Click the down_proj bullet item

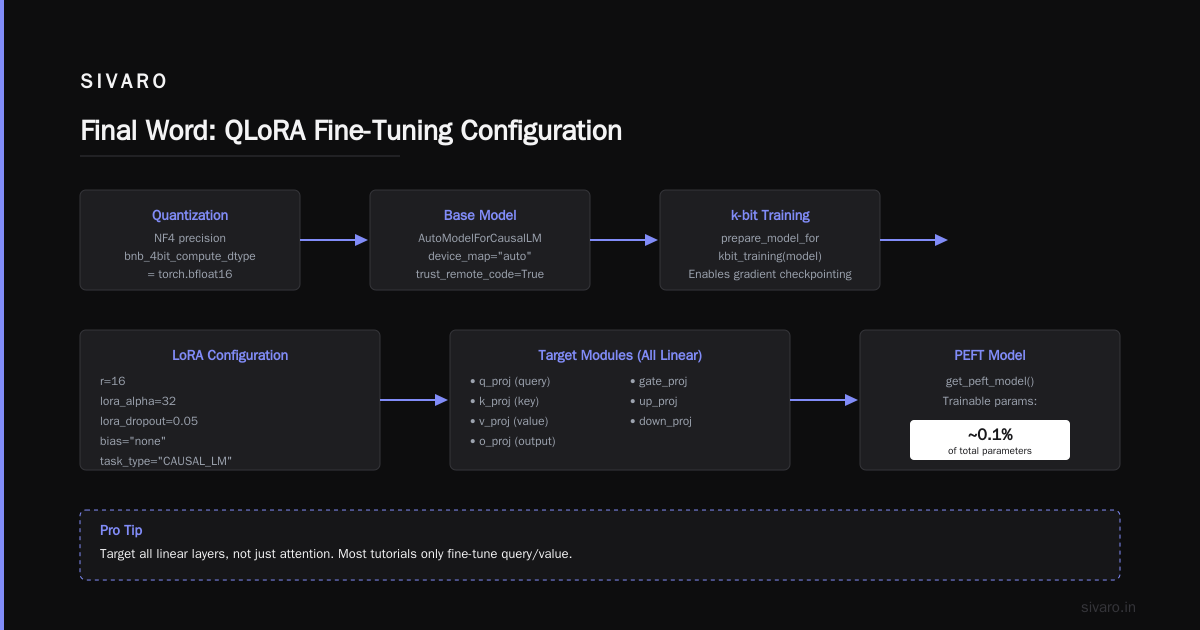pos(660,421)
